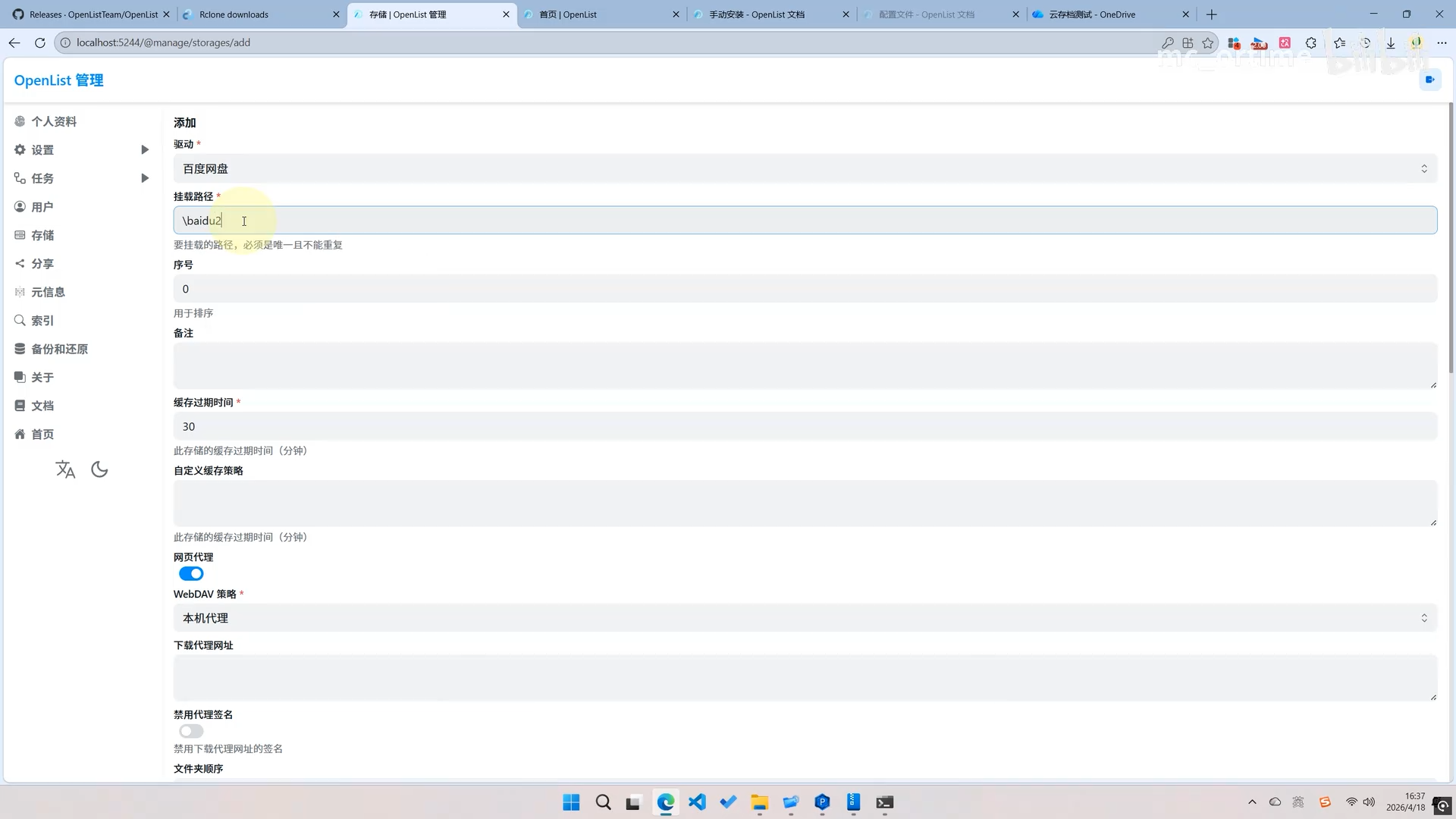1456x819 pixels.
Task: Disable the 网页代理 toggle switch
Action: (191, 574)
